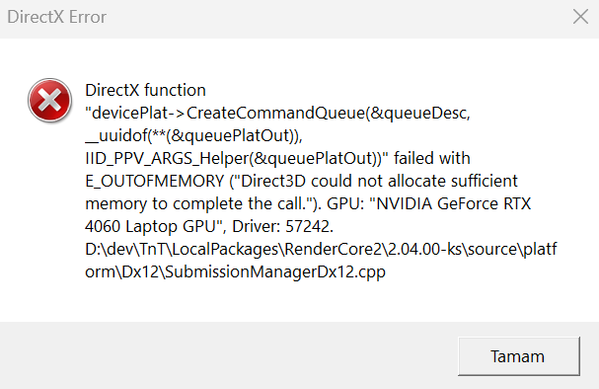Click the D:\dev\TnT\LocalPackages path line
599x389 pixels.
pyautogui.click(x=321, y=249)
